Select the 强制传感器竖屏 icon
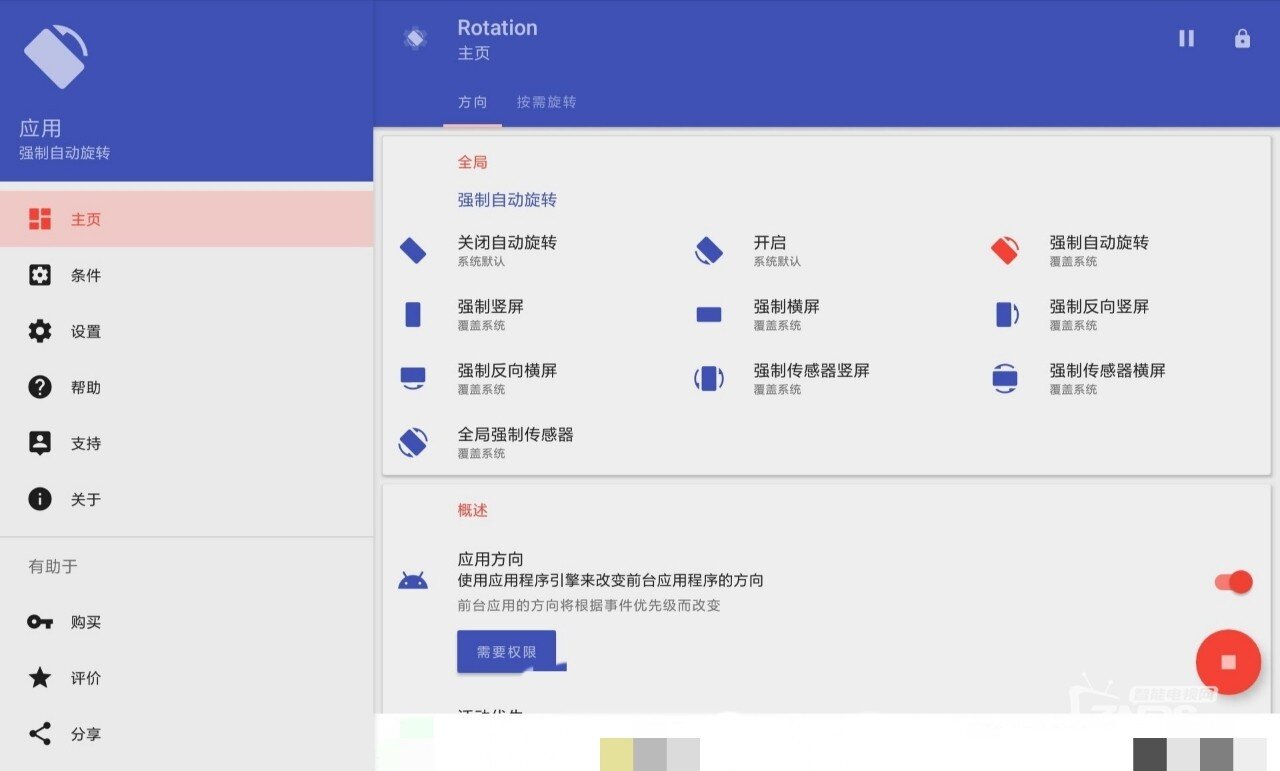This screenshot has height=771, width=1280. 709,378
